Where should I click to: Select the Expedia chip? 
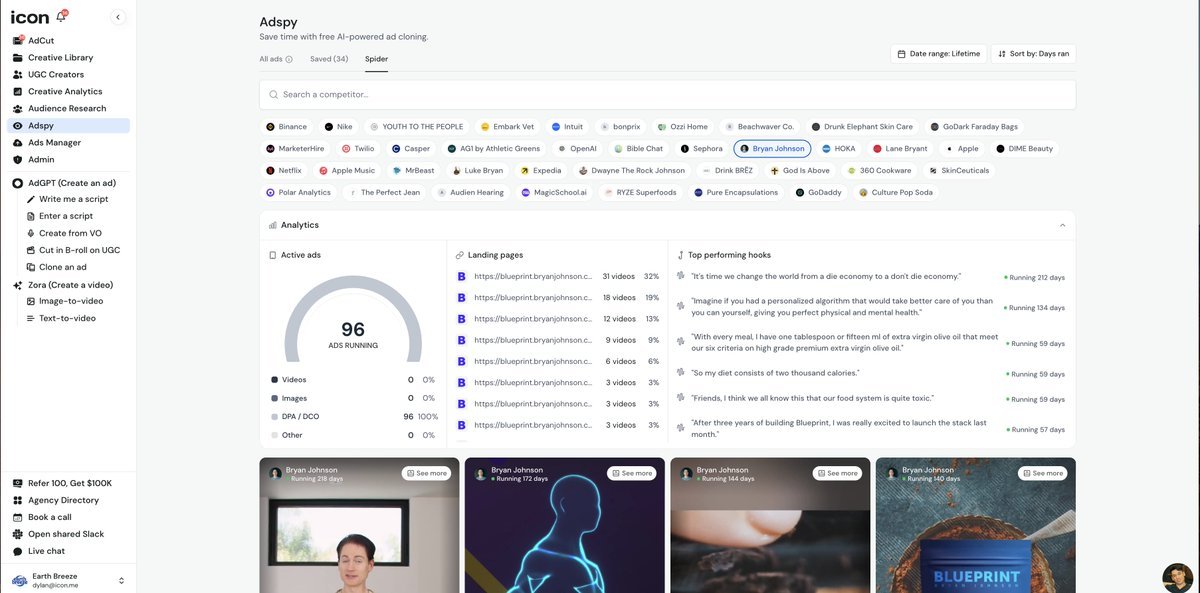coord(541,171)
